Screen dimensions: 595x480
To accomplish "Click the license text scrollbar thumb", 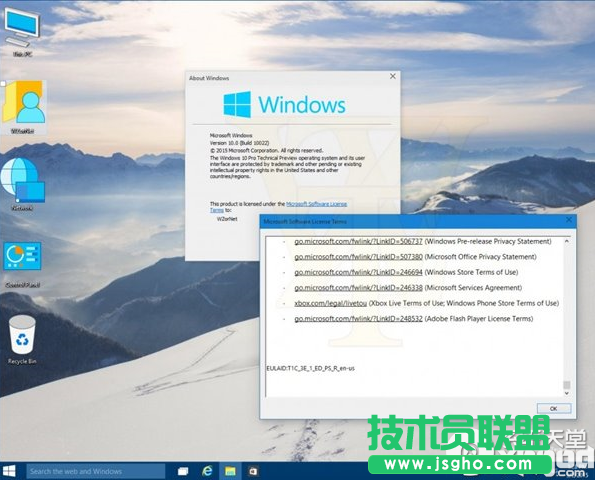I will click(567, 384).
